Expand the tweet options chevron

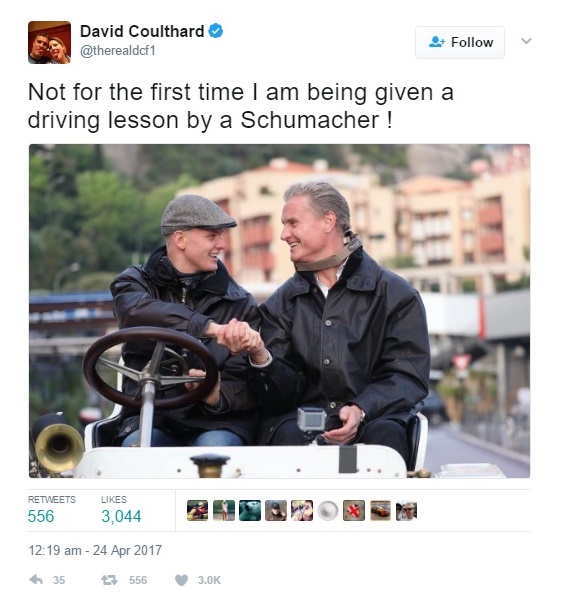(x=526, y=40)
